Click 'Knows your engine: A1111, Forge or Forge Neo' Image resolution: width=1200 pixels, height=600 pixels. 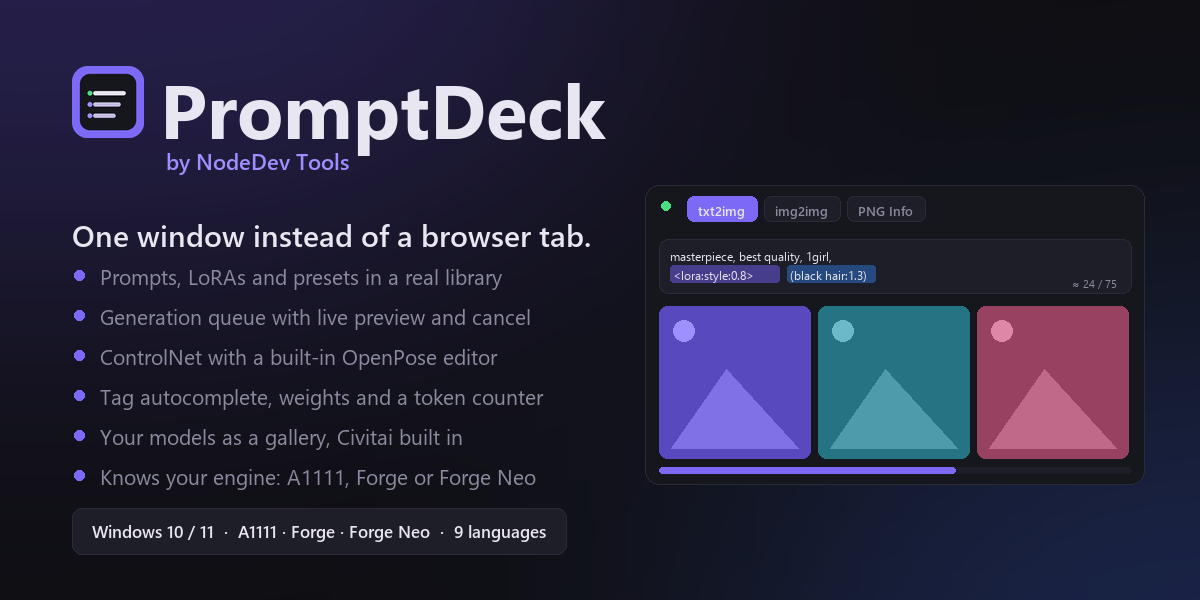(x=318, y=478)
